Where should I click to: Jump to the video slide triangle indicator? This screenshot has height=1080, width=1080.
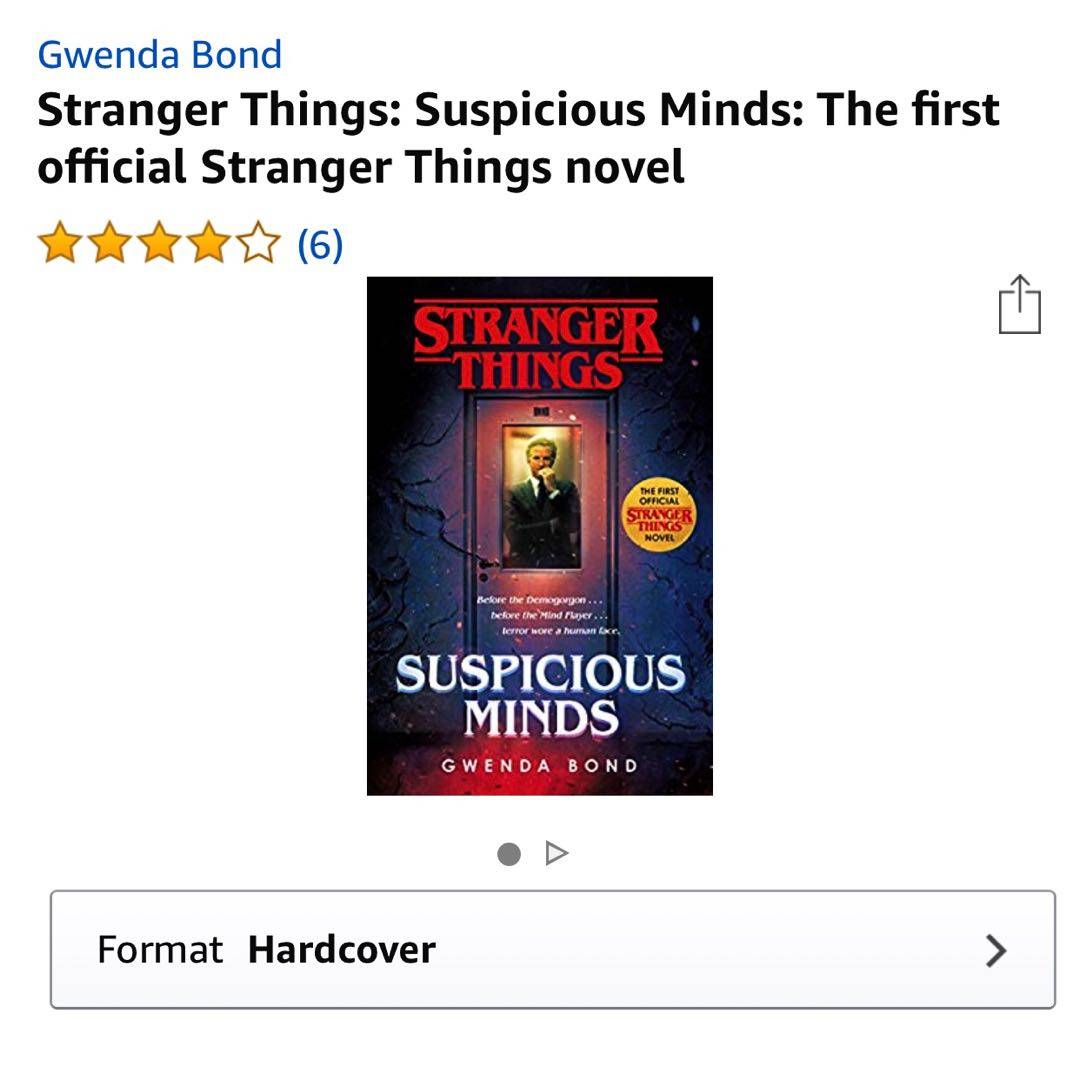point(557,853)
